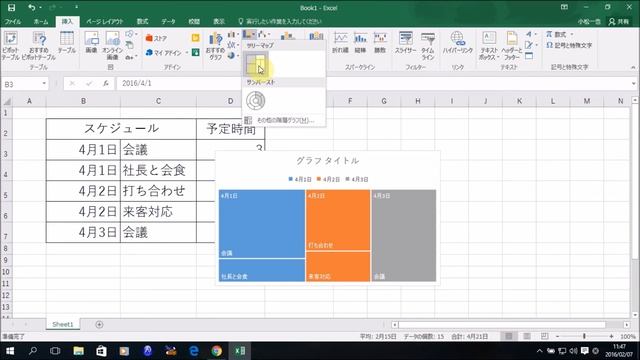
Task: Click the Symbol (記号と特殊文字) button
Action: pyautogui.click(x=569, y=45)
